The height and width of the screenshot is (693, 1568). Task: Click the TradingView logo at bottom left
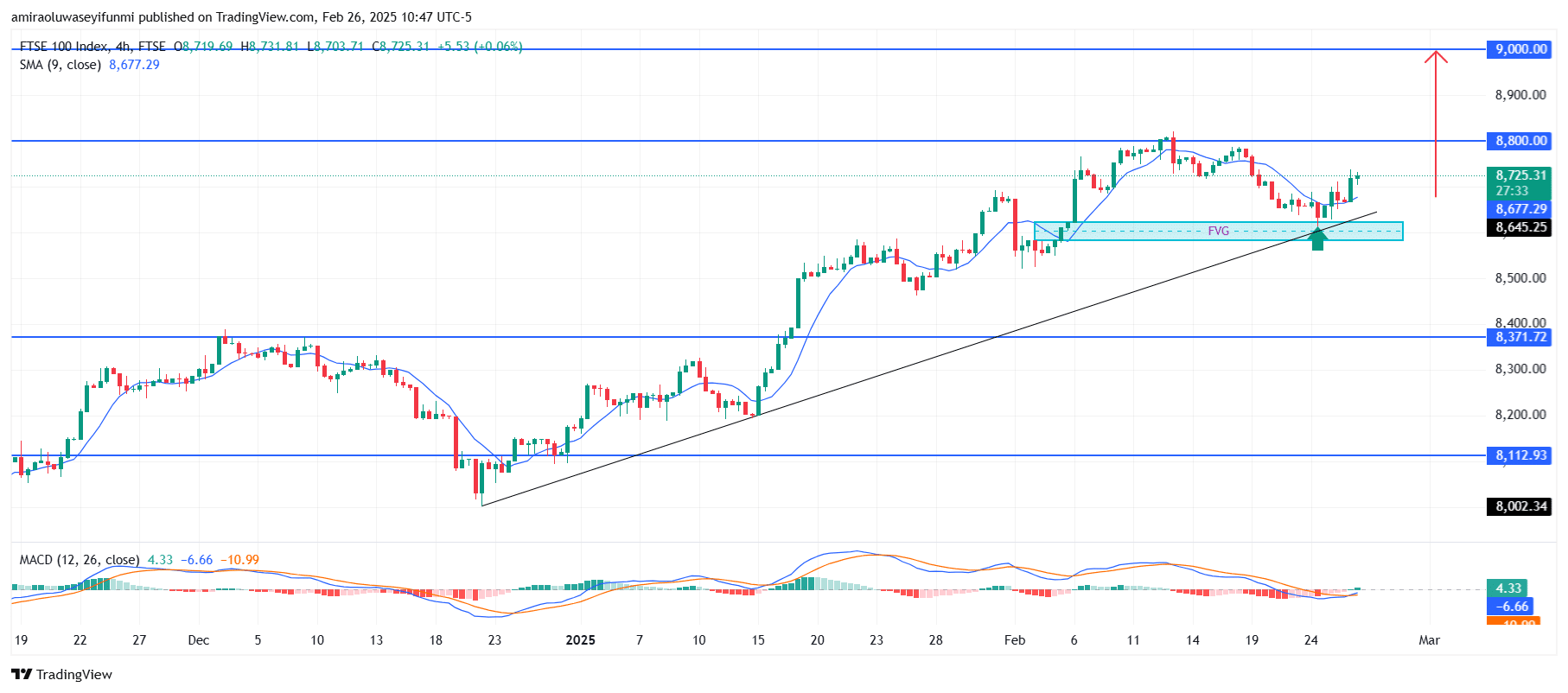pyautogui.click(x=61, y=674)
